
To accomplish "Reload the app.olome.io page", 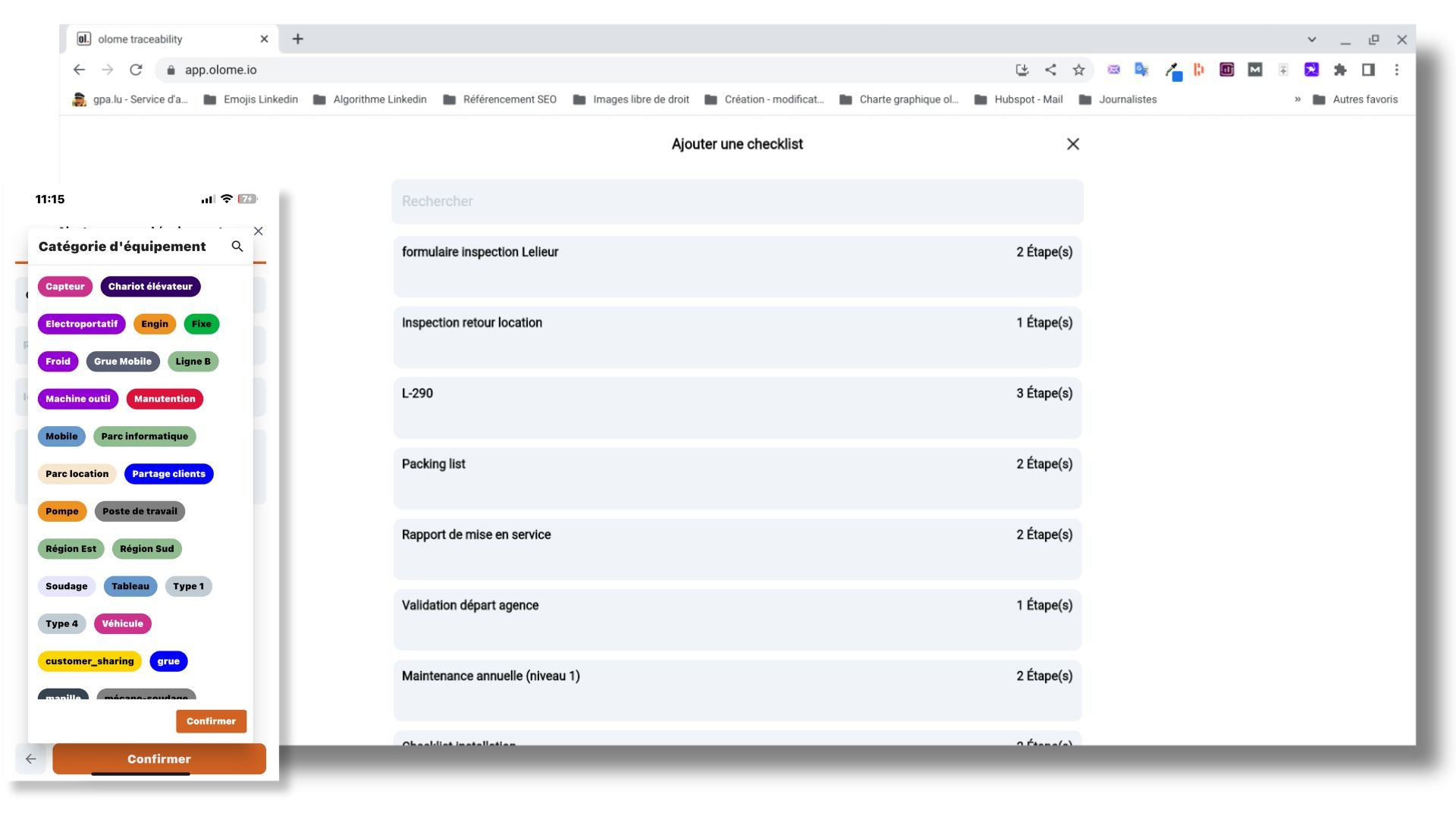I will (x=136, y=70).
